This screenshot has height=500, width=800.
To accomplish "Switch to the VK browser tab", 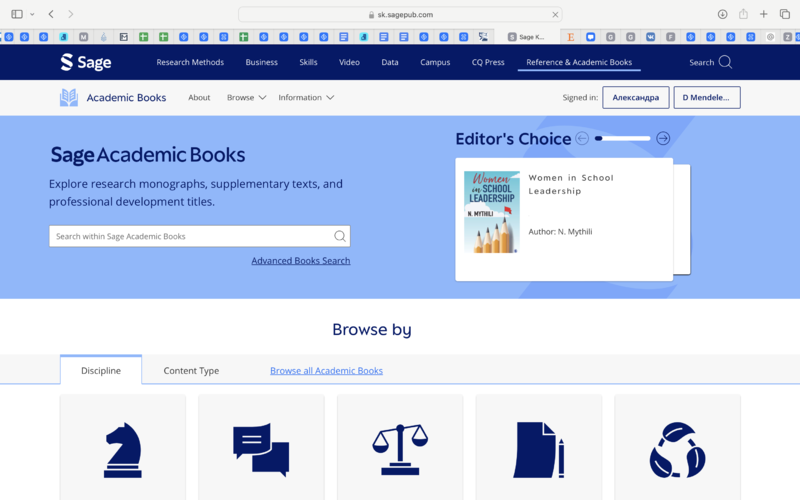I will [x=651, y=37].
